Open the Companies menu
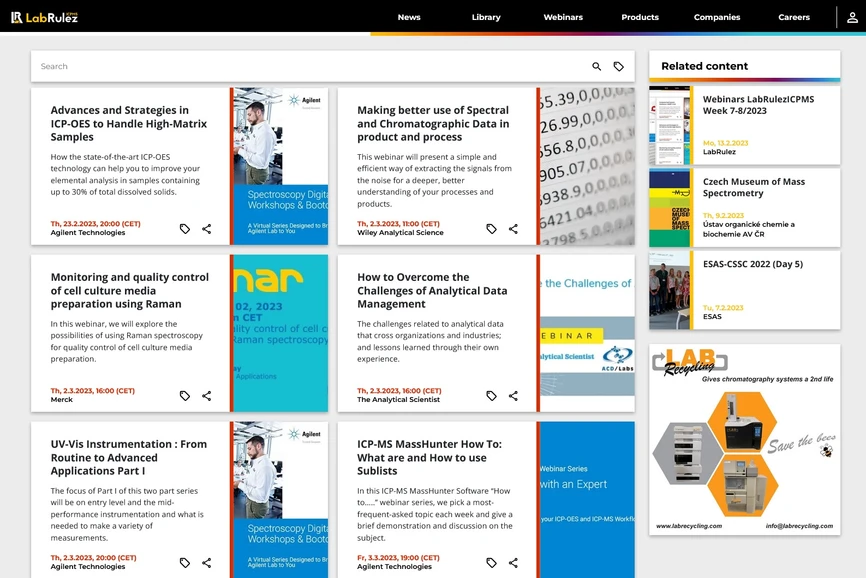The image size is (866, 578). [717, 17]
